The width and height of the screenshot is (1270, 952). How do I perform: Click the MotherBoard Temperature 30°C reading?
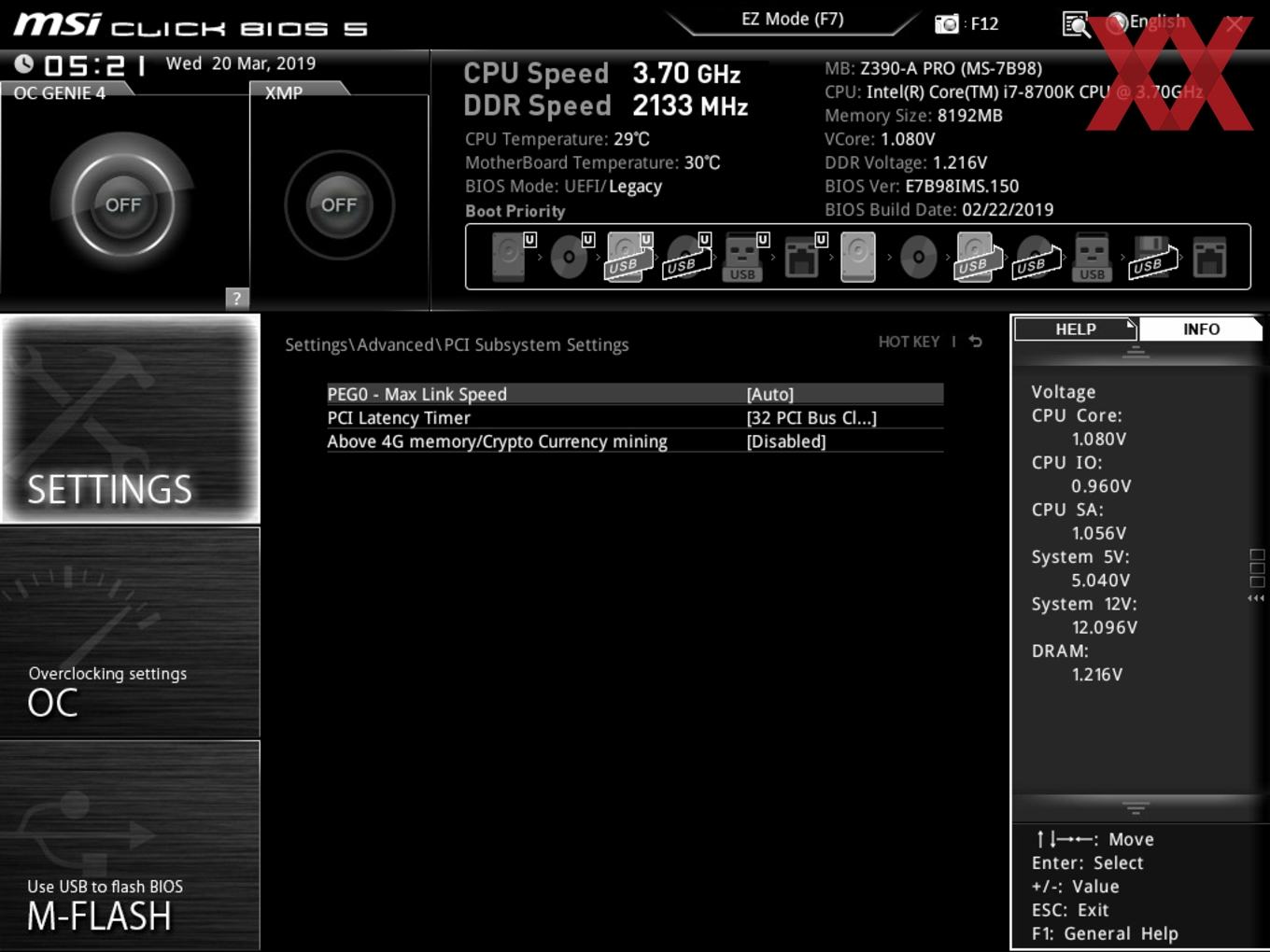tap(593, 162)
